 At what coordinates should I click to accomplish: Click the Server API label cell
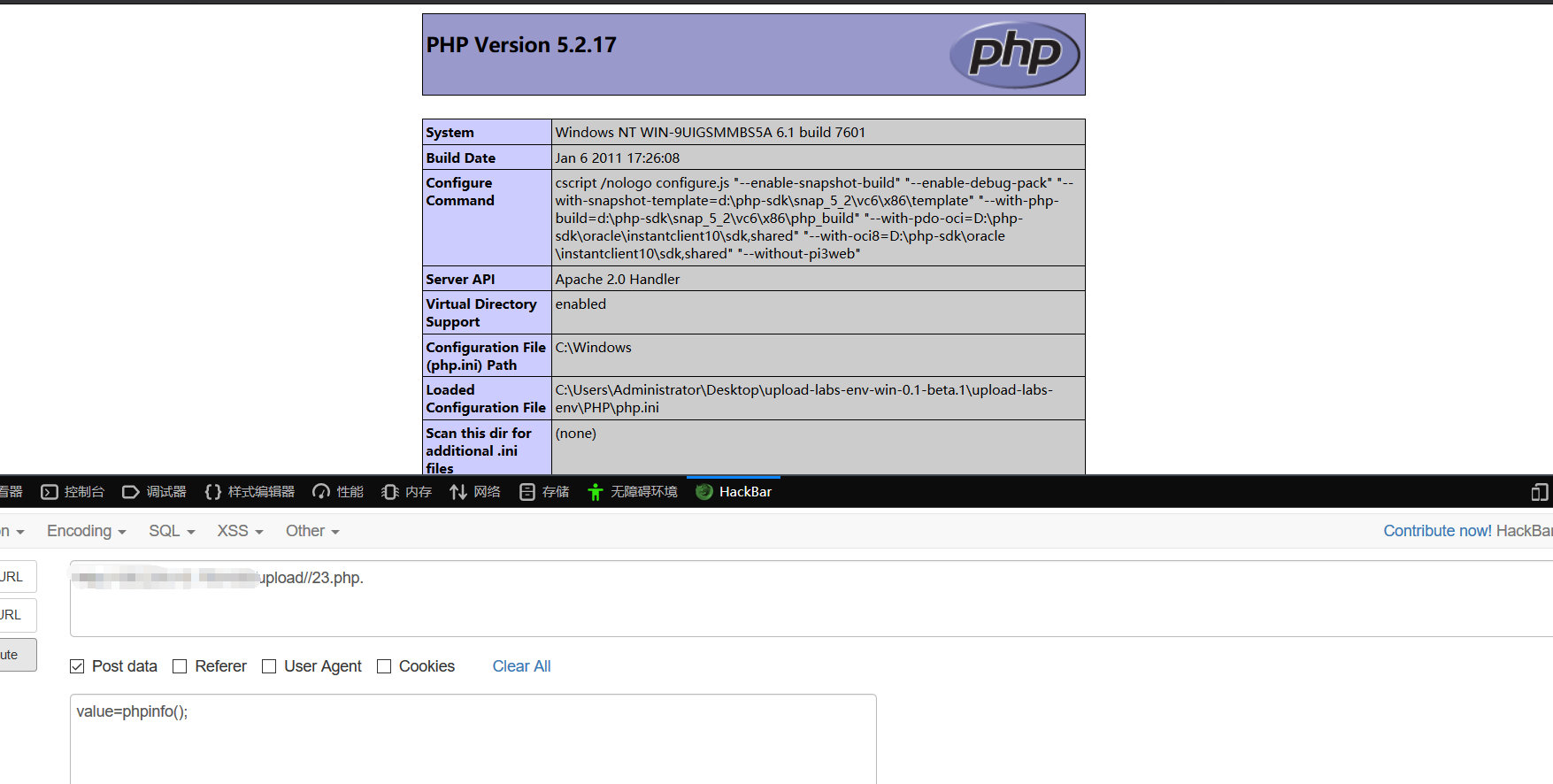click(x=487, y=279)
